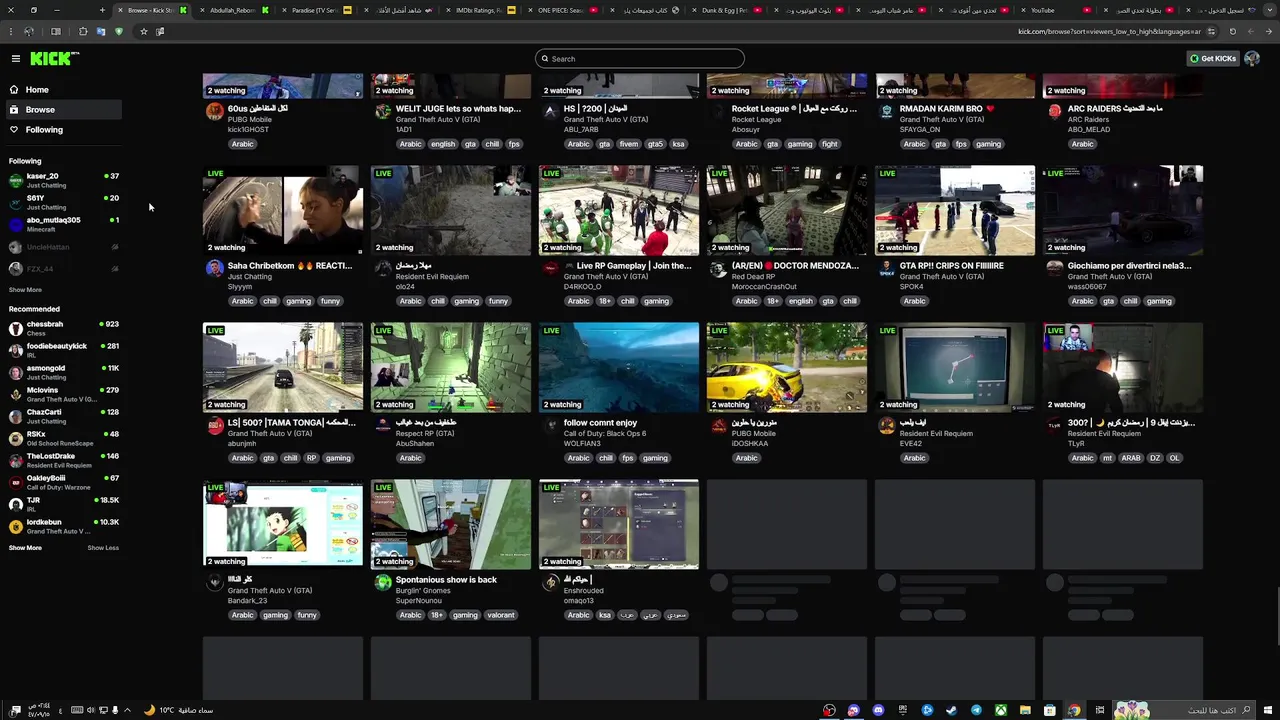
Task: Open kaser_20 followed channel
Action: click(x=64, y=180)
